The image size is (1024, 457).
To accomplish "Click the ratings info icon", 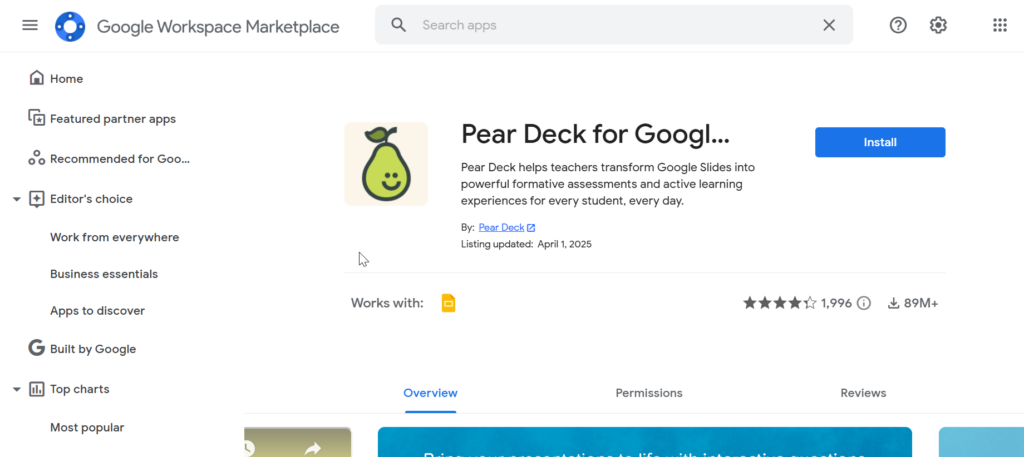I will (x=864, y=303).
